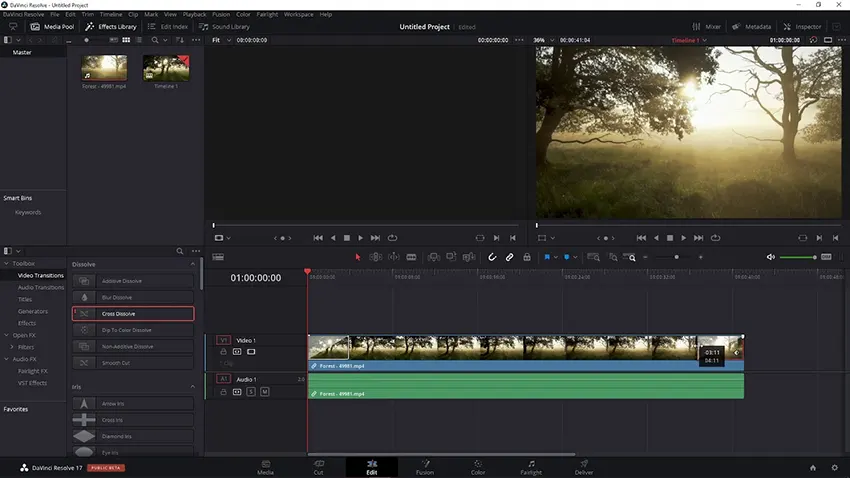
Task: Open the Metadata panel
Action: [751, 27]
